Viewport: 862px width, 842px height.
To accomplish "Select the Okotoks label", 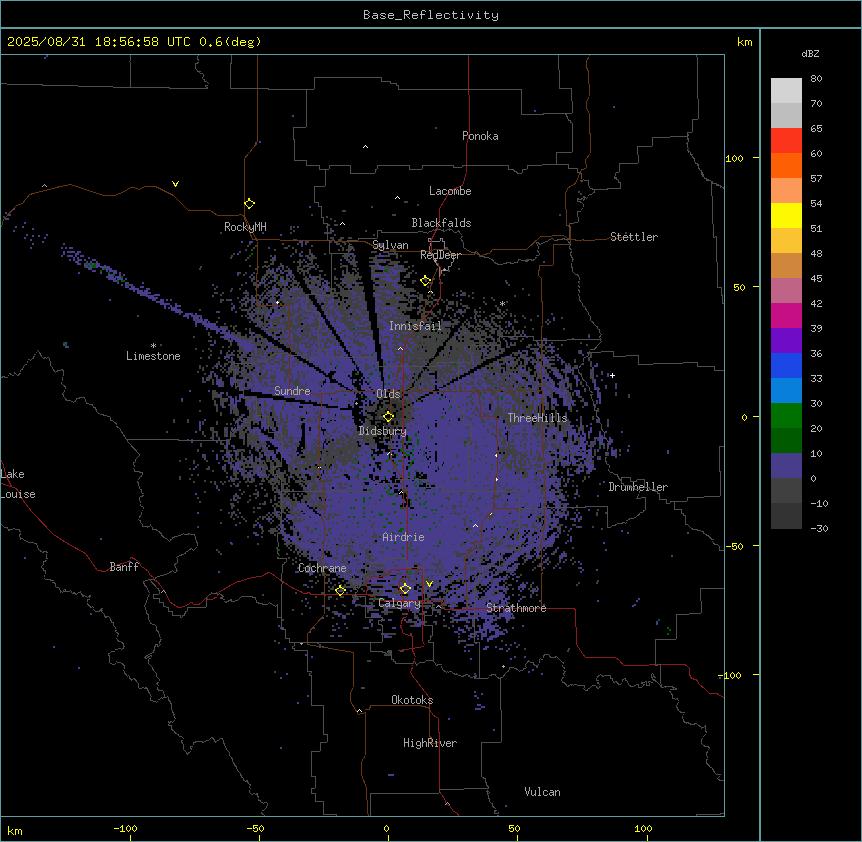I will click(x=412, y=700).
